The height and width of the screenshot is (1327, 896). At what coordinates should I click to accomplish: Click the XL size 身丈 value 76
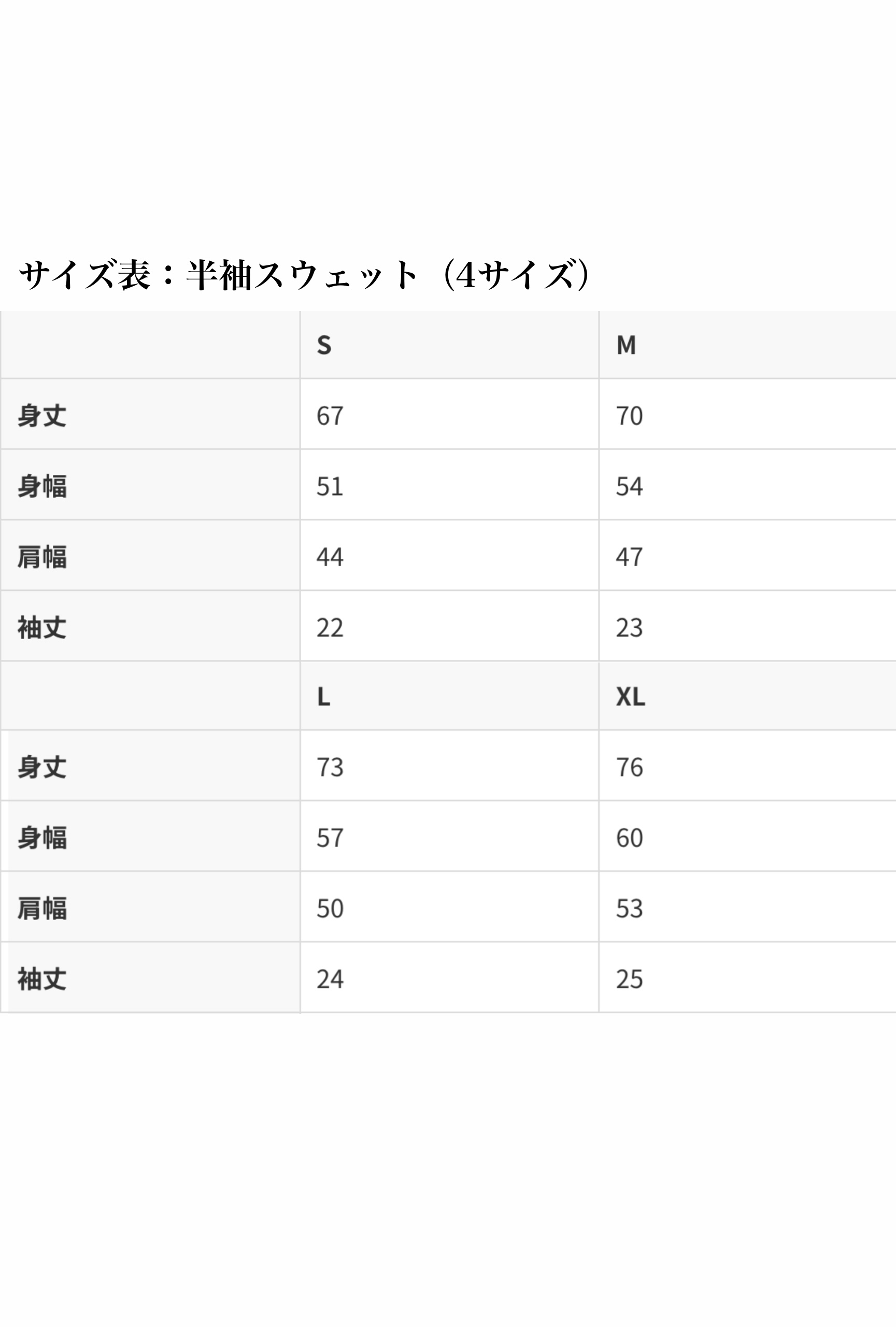click(629, 767)
